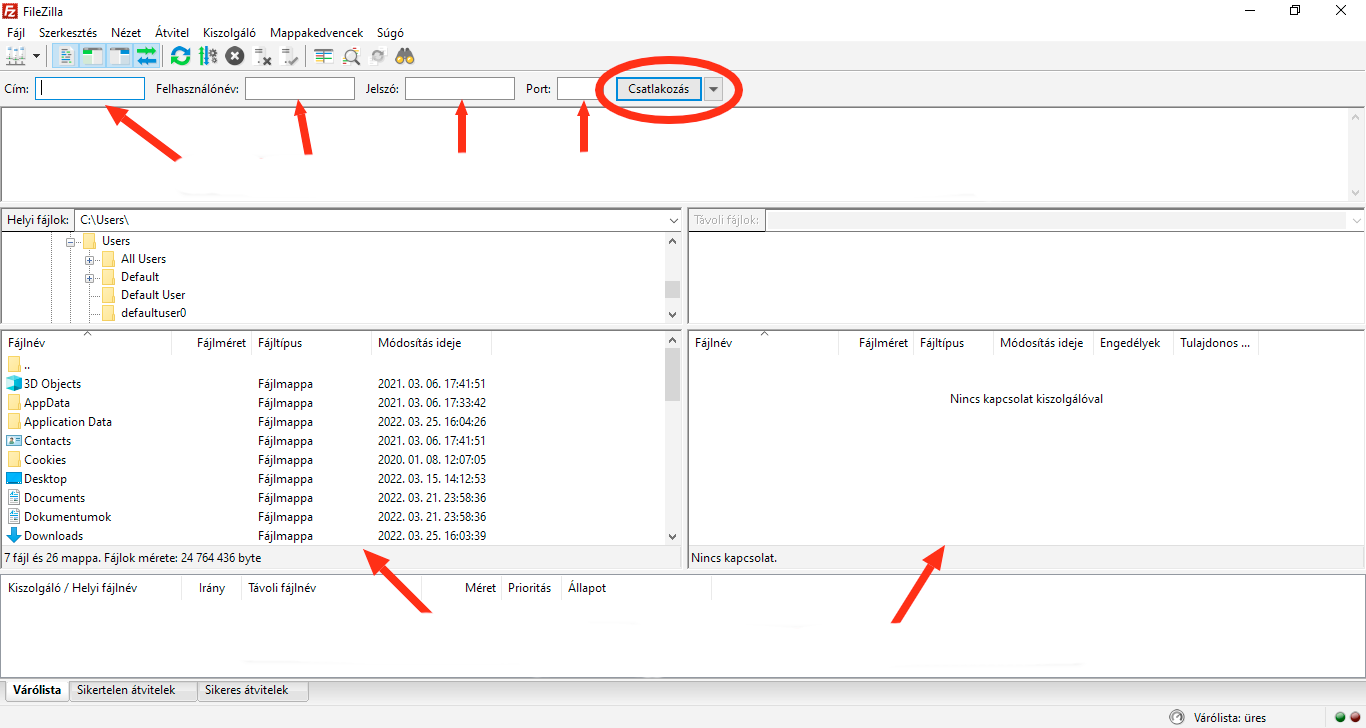This screenshot has width=1366, height=728.
Task: Sort local list by Fájltípus column
Action: tap(311, 343)
